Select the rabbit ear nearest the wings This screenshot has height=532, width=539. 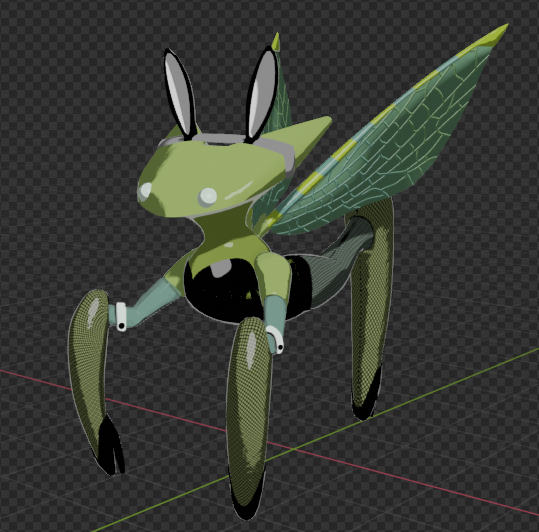click(261, 96)
